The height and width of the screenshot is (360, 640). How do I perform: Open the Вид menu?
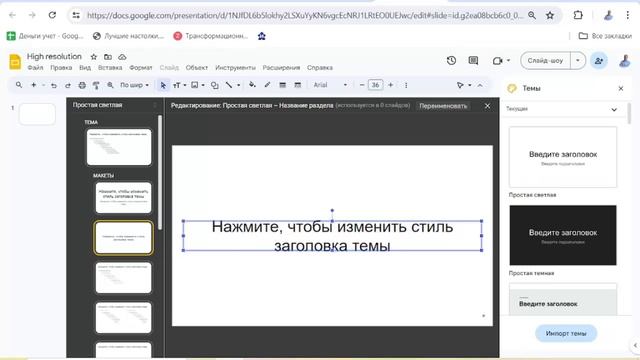[x=85, y=68]
